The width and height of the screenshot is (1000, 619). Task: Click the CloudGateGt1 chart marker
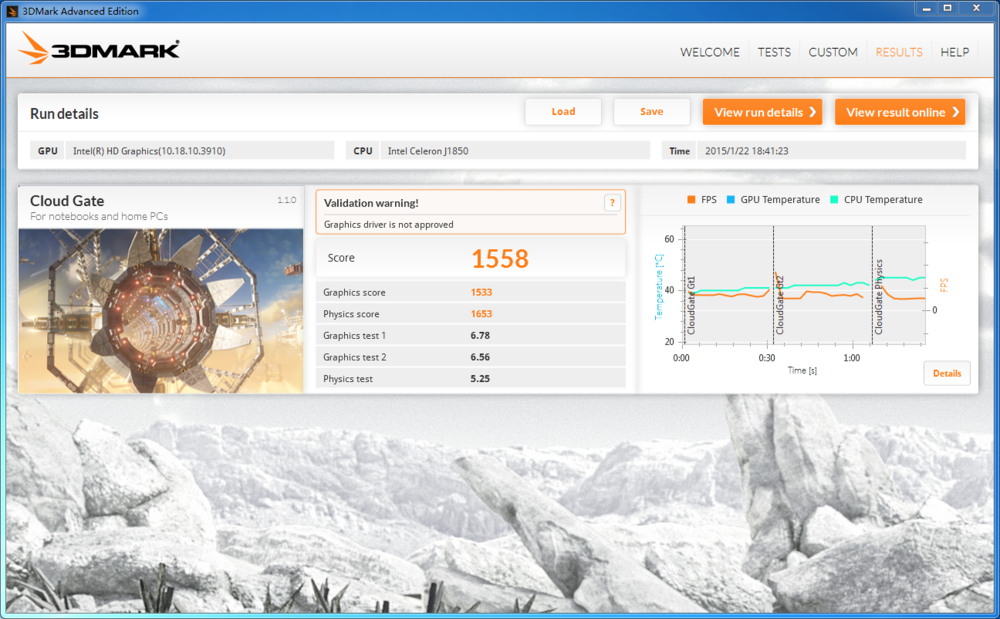(691, 305)
